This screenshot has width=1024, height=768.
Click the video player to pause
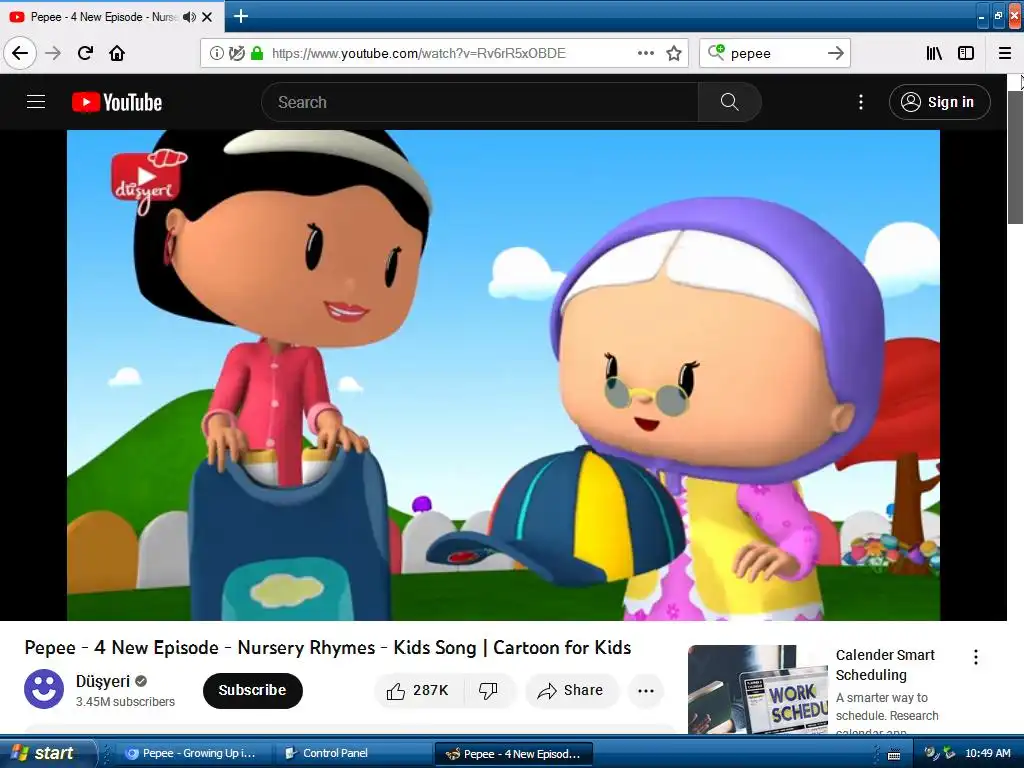[x=503, y=375]
